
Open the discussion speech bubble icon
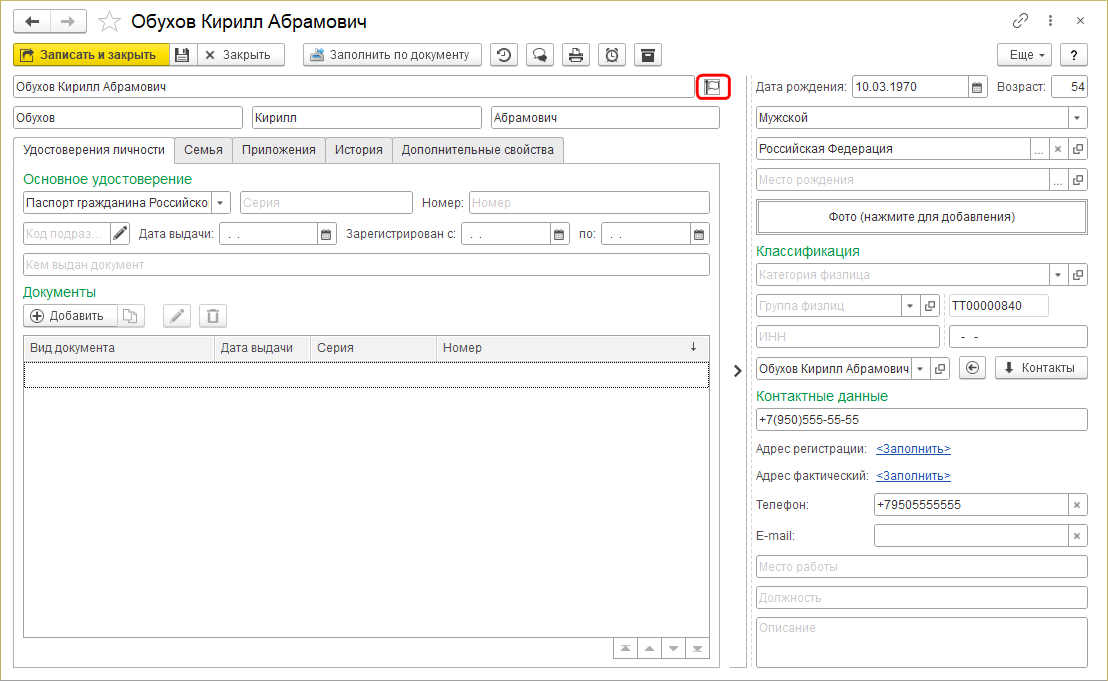(540, 55)
